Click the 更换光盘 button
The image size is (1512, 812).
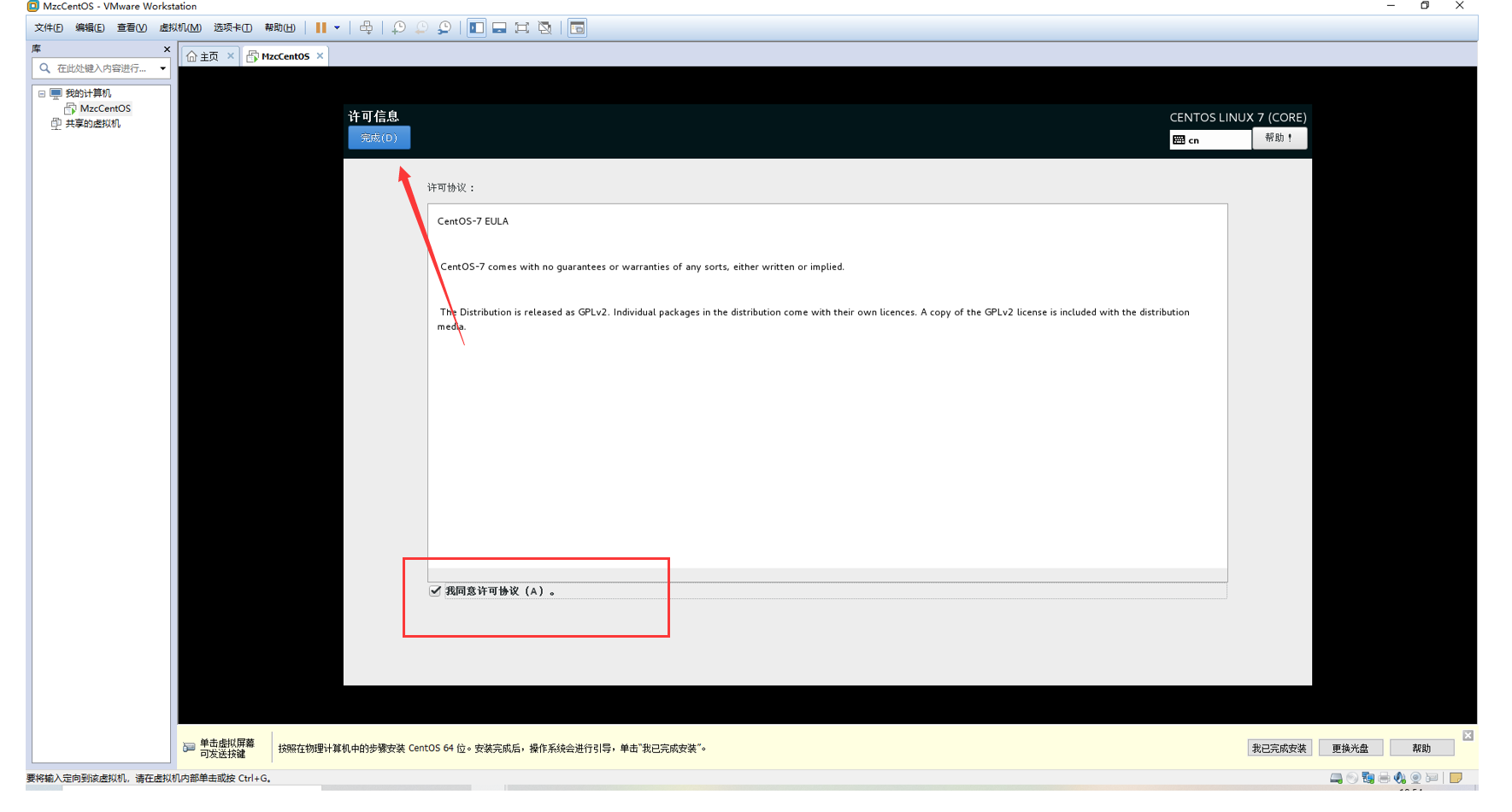1350,748
